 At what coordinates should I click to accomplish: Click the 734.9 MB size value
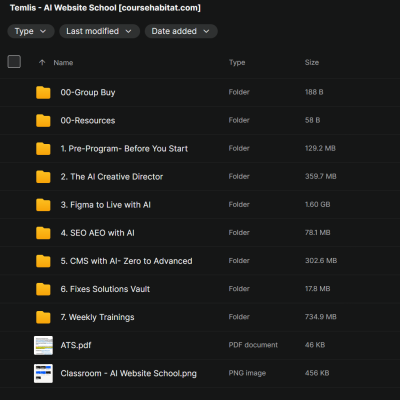(x=321, y=317)
